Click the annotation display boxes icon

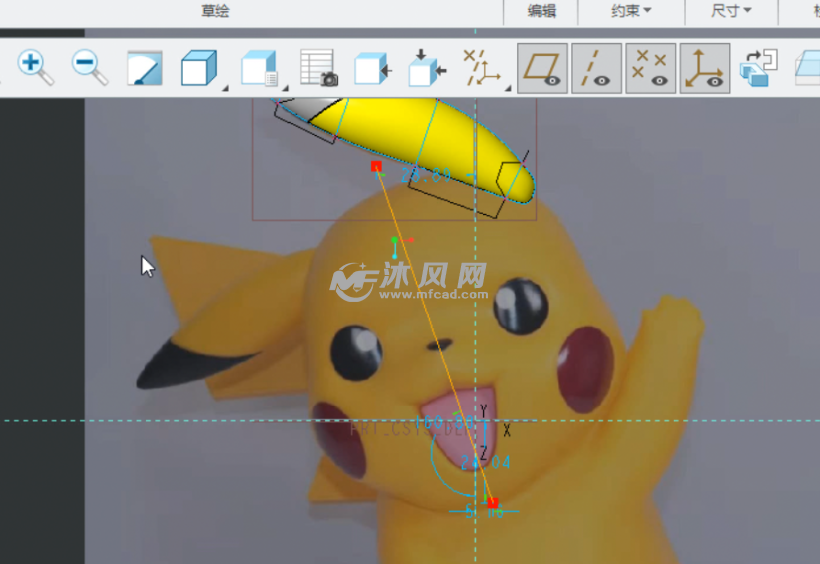(x=759, y=67)
